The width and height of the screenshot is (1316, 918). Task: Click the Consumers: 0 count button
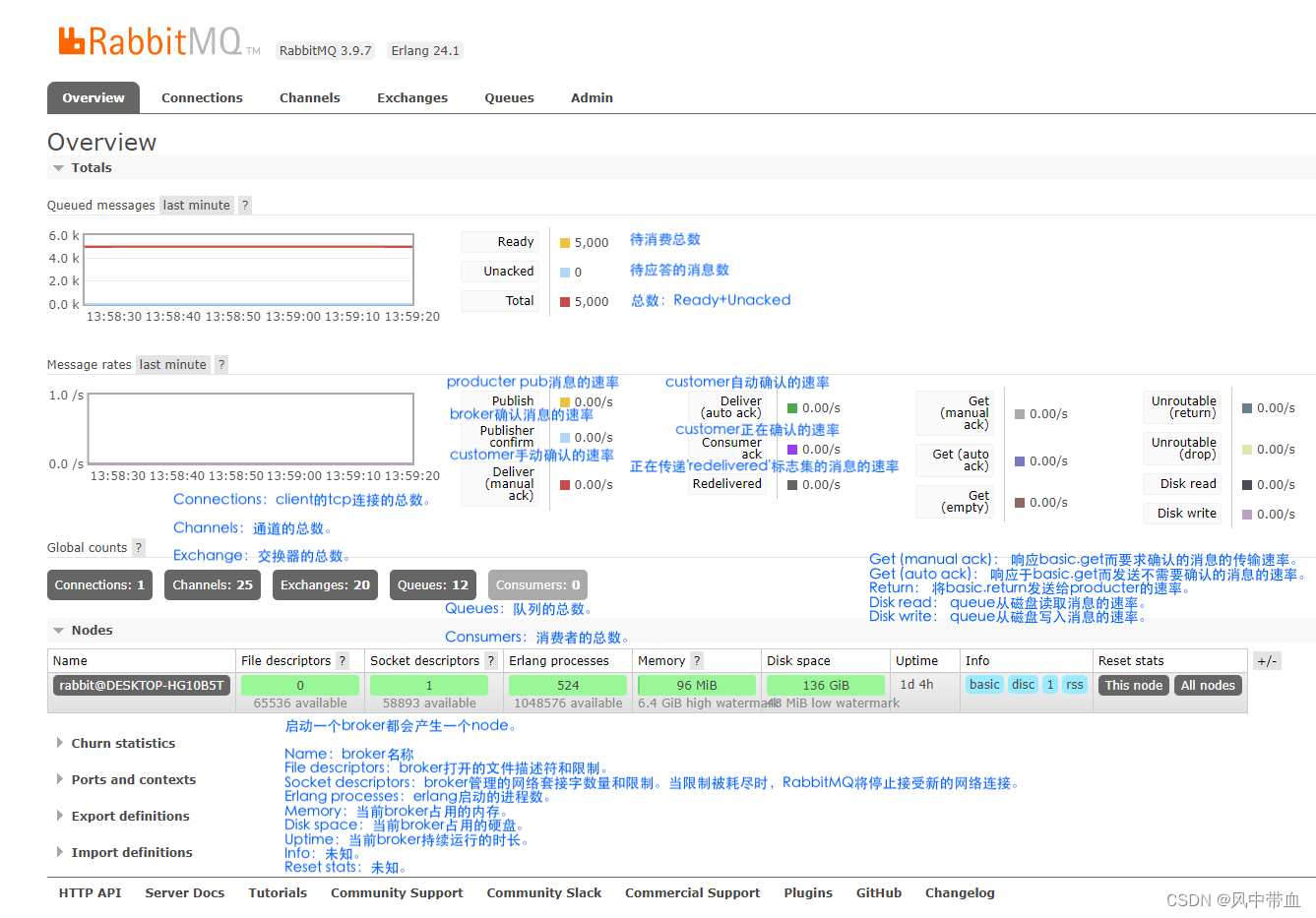tap(537, 584)
